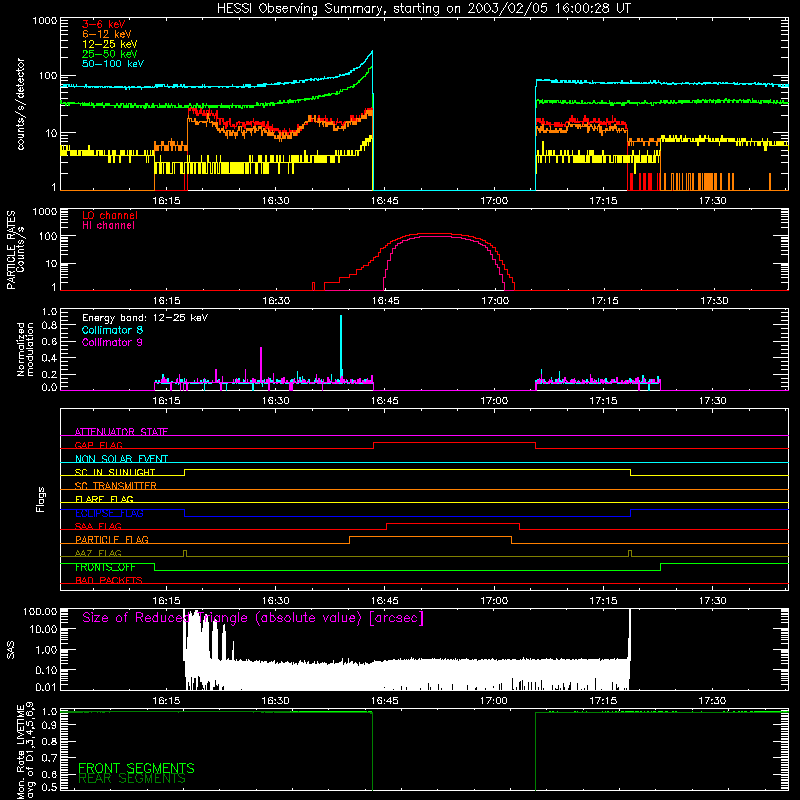The width and height of the screenshot is (800, 800).
Task: Click the '12-25 keV' legend label
Action: point(109,44)
